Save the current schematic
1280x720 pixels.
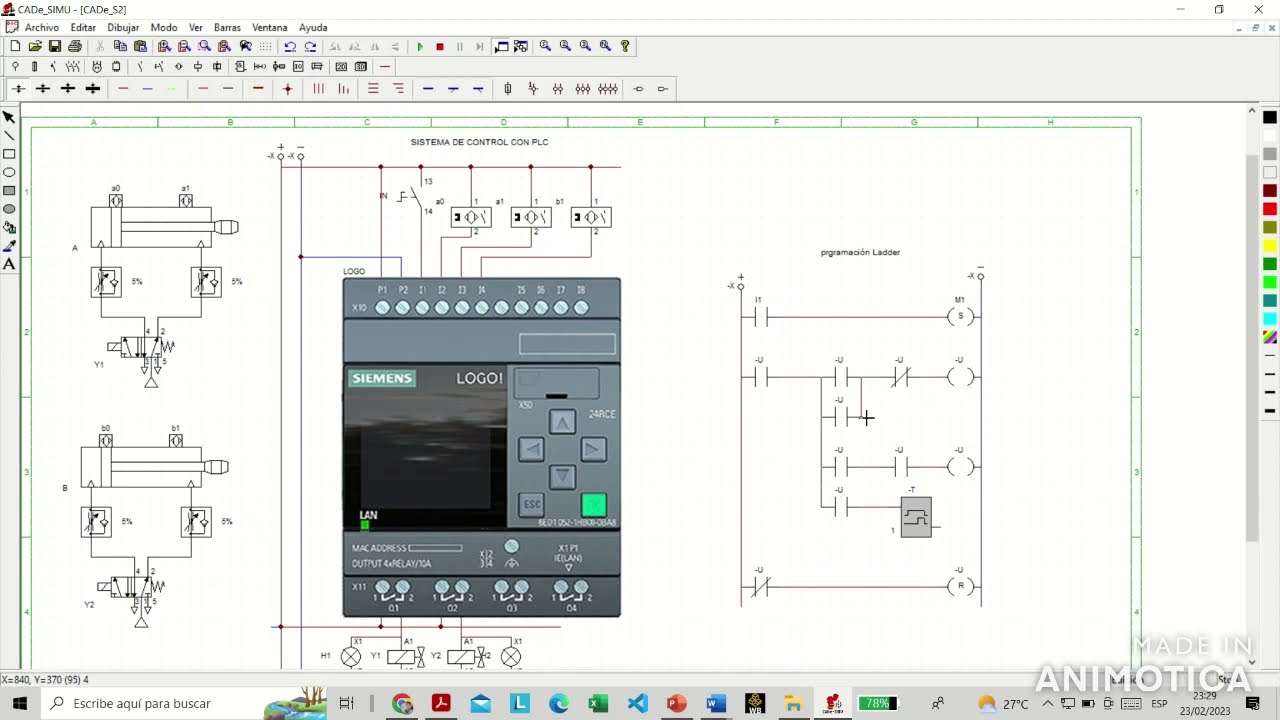(55, 46)
